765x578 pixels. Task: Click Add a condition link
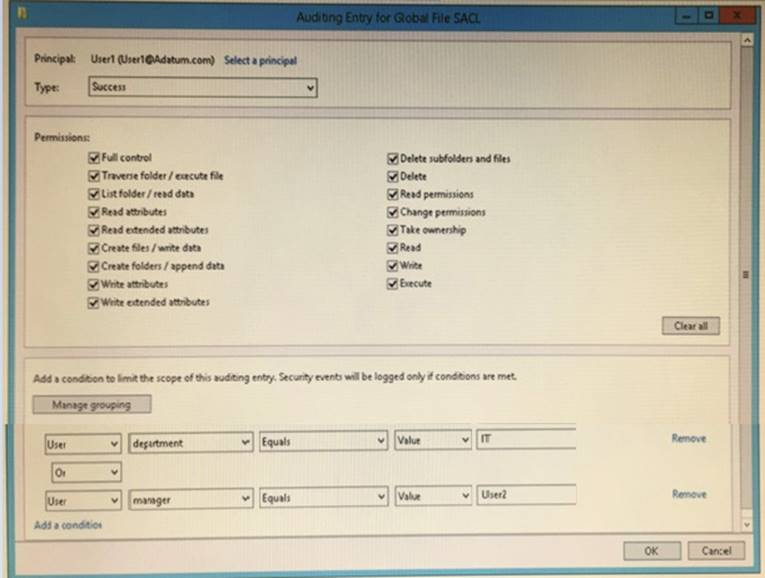coord(67,525)
